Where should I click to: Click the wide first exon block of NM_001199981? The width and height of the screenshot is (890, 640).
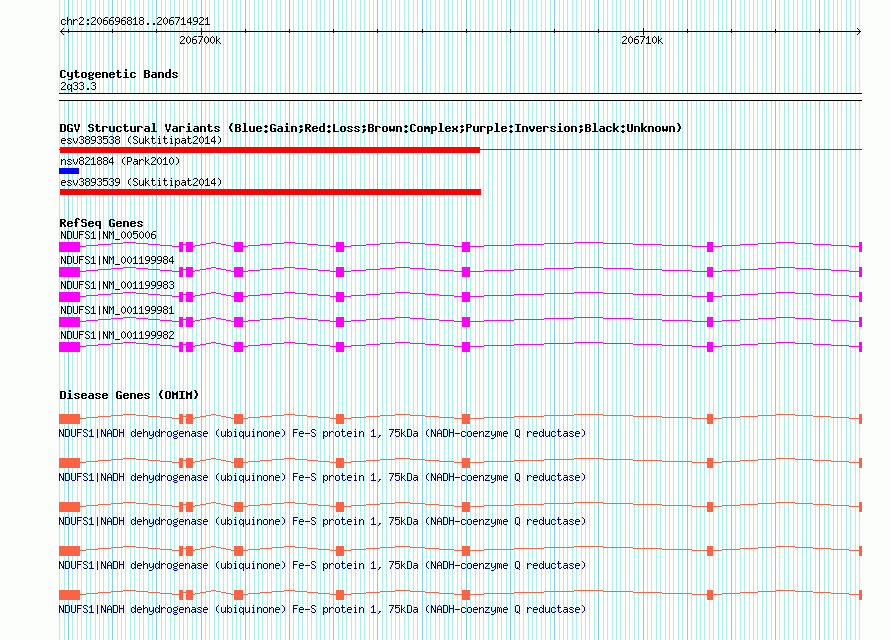(x=69, y=322)
